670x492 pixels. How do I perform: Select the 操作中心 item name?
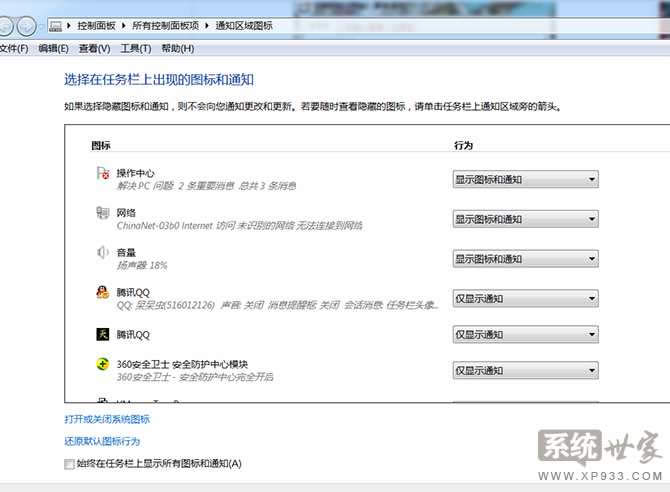tap(135, 173)
